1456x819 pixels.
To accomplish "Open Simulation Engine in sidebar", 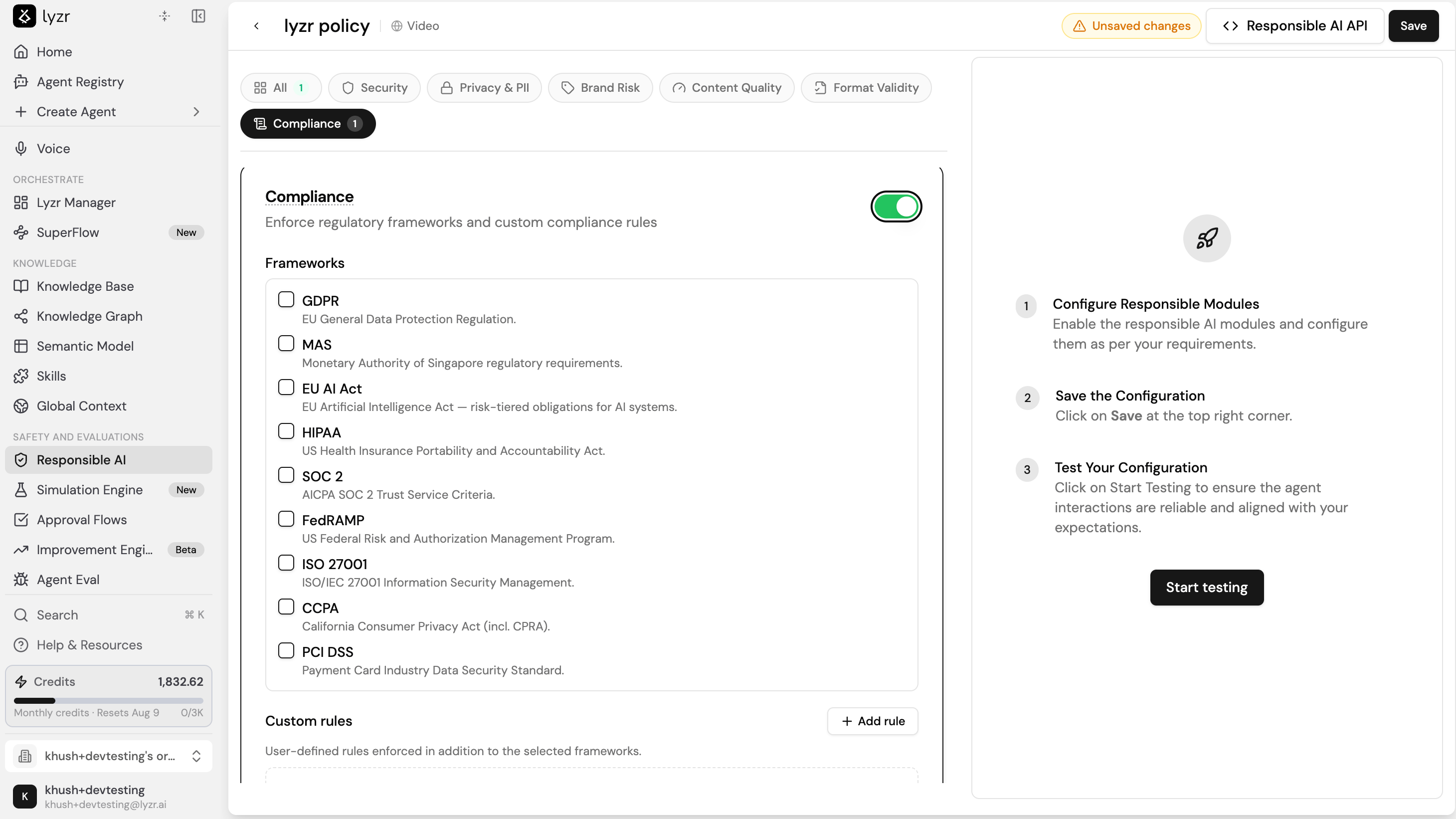I will (109, 490).
